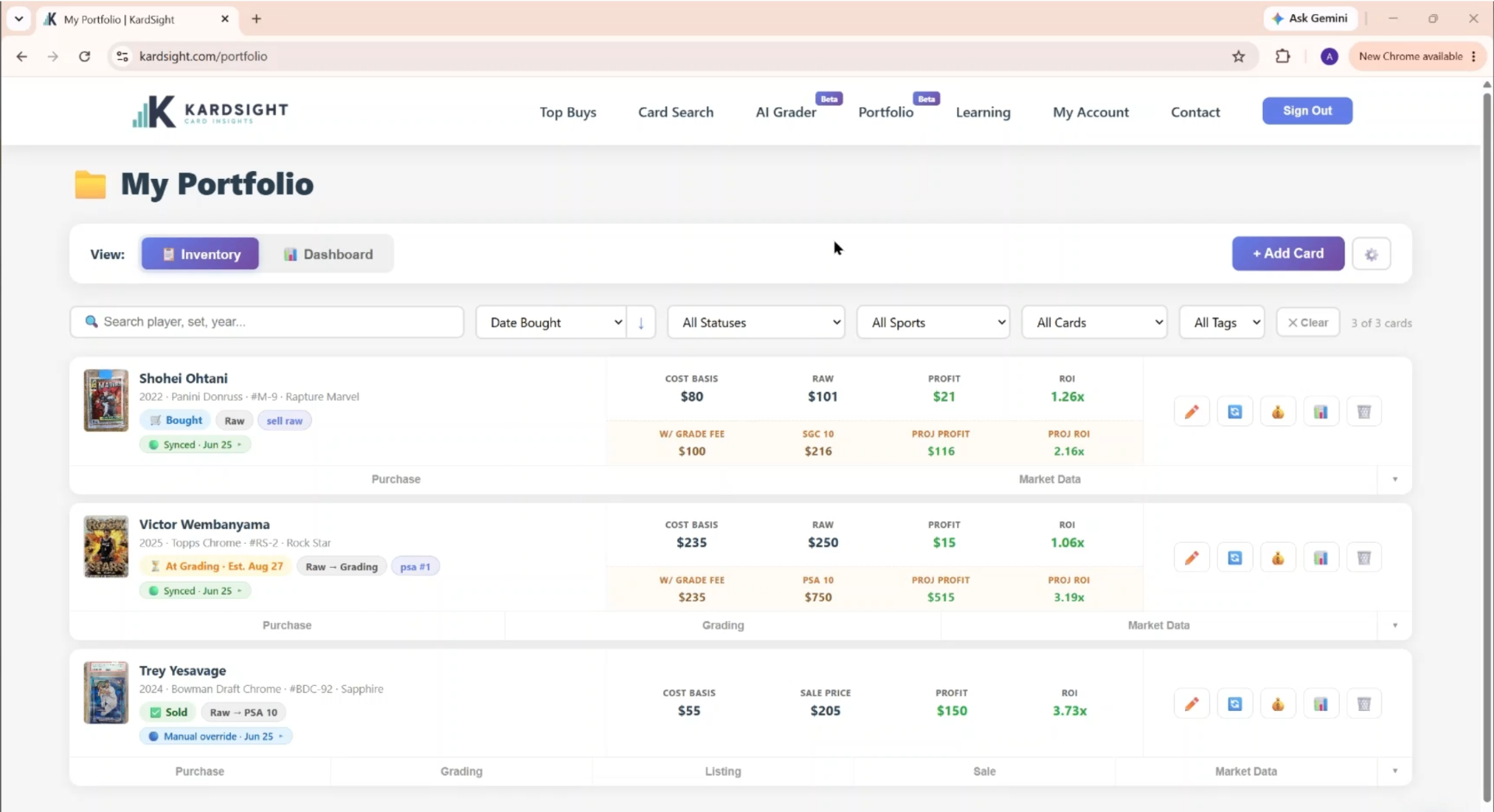Open Grading tab on Victor Wembanyama card

(x=723, y=625)
